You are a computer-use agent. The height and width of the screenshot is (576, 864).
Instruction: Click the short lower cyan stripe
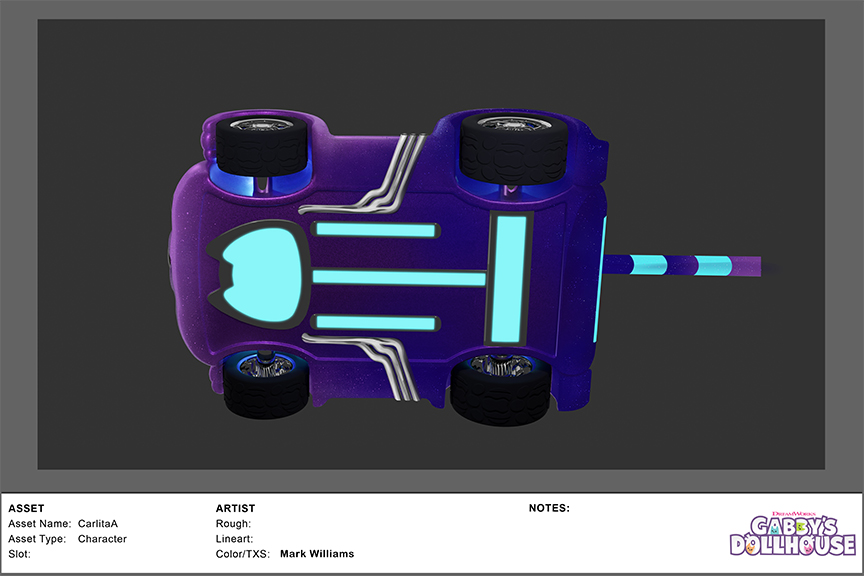pyautogui.click(x=375, y=321)
